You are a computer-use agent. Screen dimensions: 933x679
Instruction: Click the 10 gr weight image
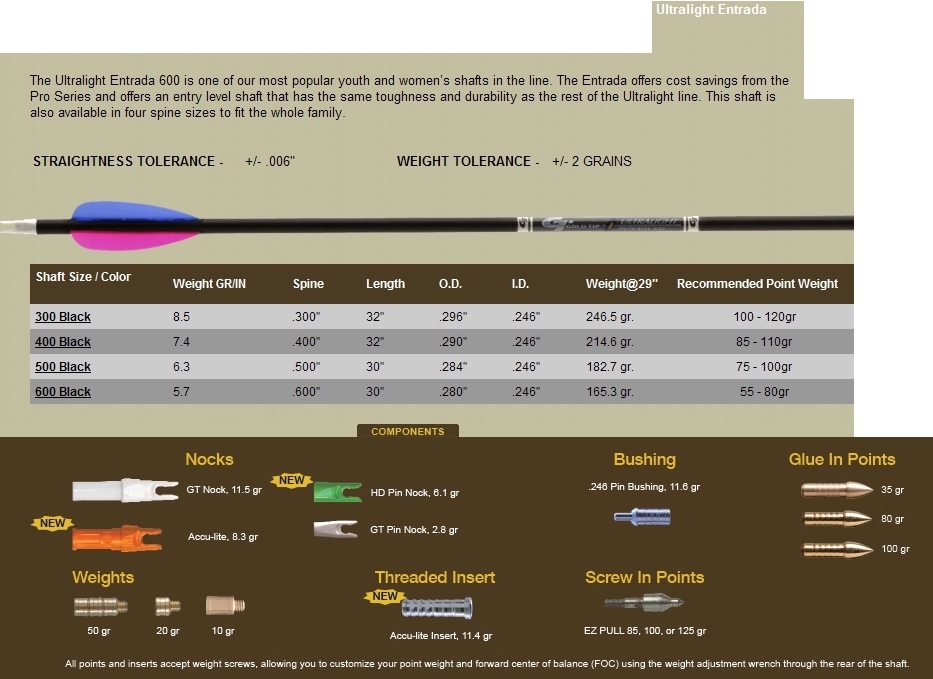pos(226,605)
